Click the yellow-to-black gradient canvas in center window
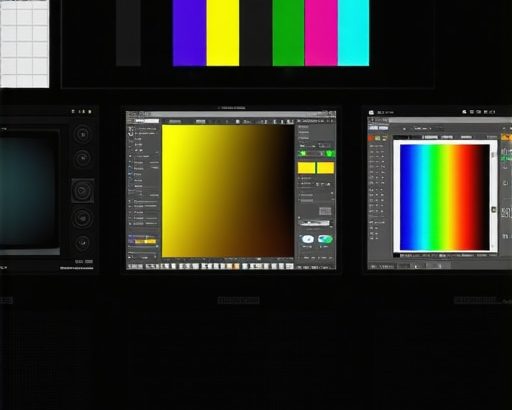The height and width of the screenshot is (410, 512). point(228,191)
